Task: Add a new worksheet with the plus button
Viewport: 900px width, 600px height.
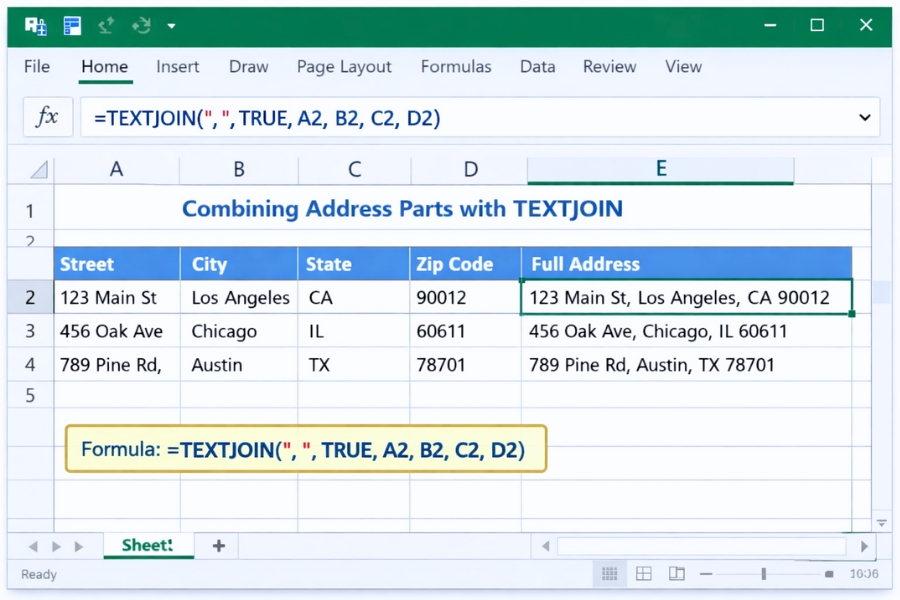Action: (217, 546)
